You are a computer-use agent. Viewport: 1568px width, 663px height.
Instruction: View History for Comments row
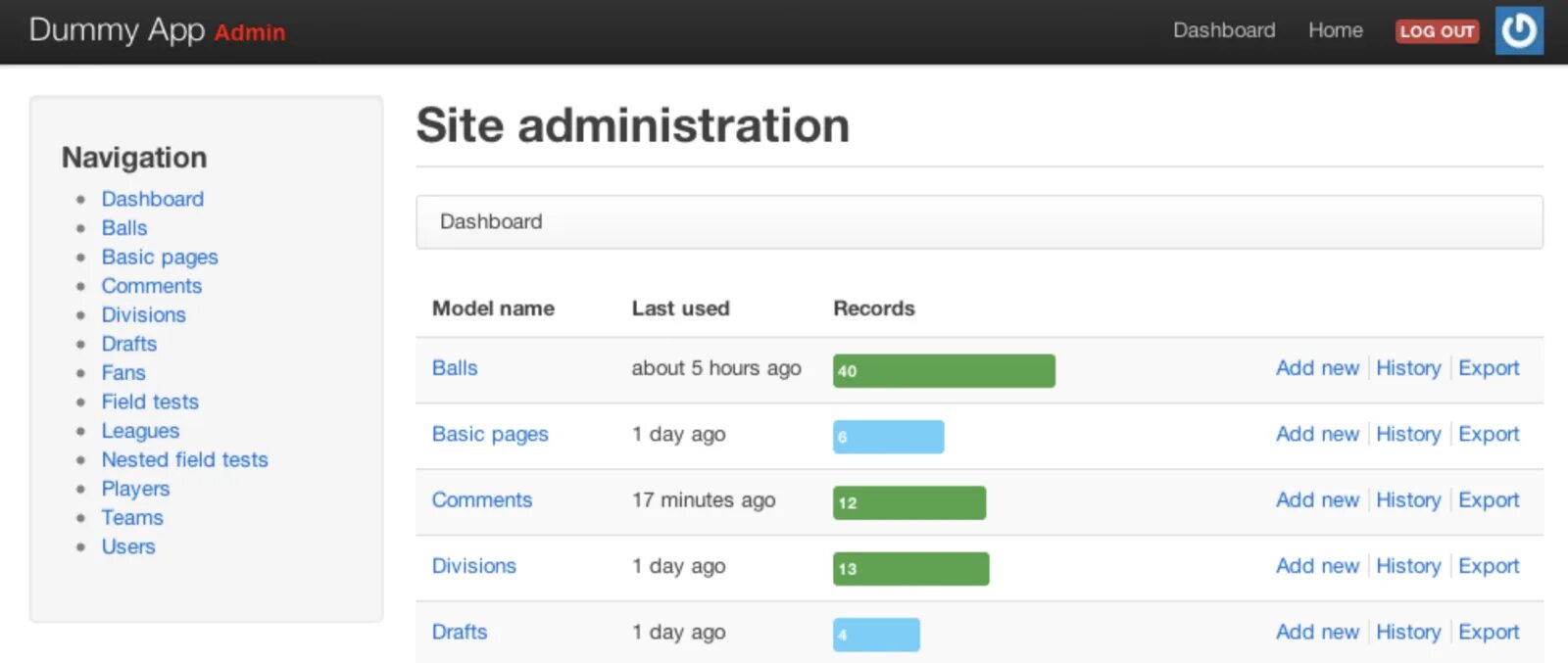coord(1408,500)
